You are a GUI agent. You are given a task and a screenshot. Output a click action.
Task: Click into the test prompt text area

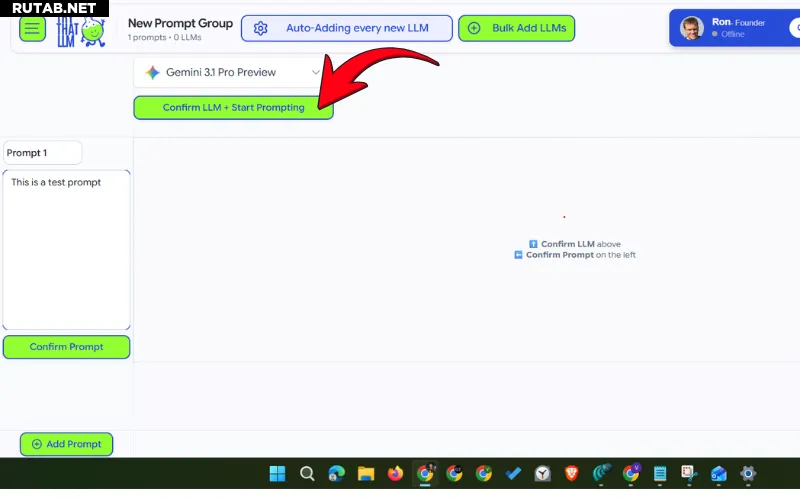[66, 250]
